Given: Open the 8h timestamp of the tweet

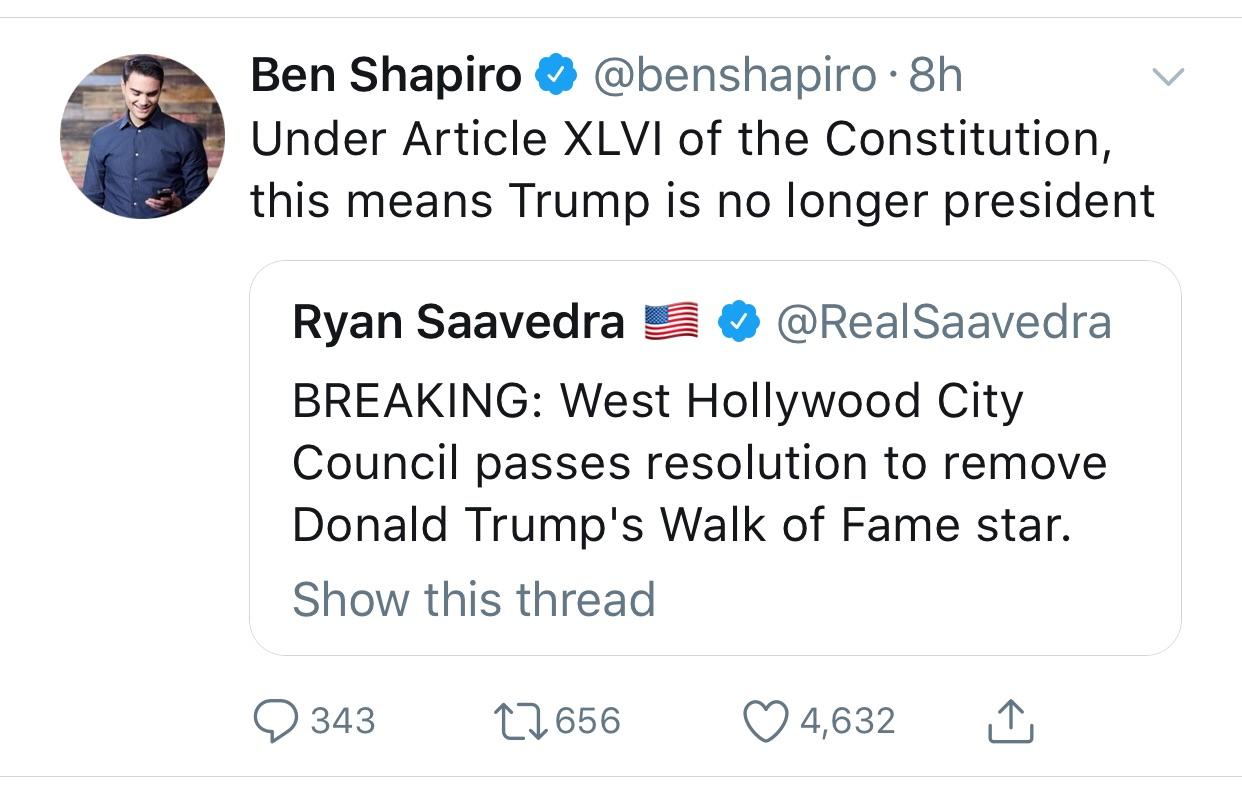Looking at the screenshot, I should (x=934, y=76).
